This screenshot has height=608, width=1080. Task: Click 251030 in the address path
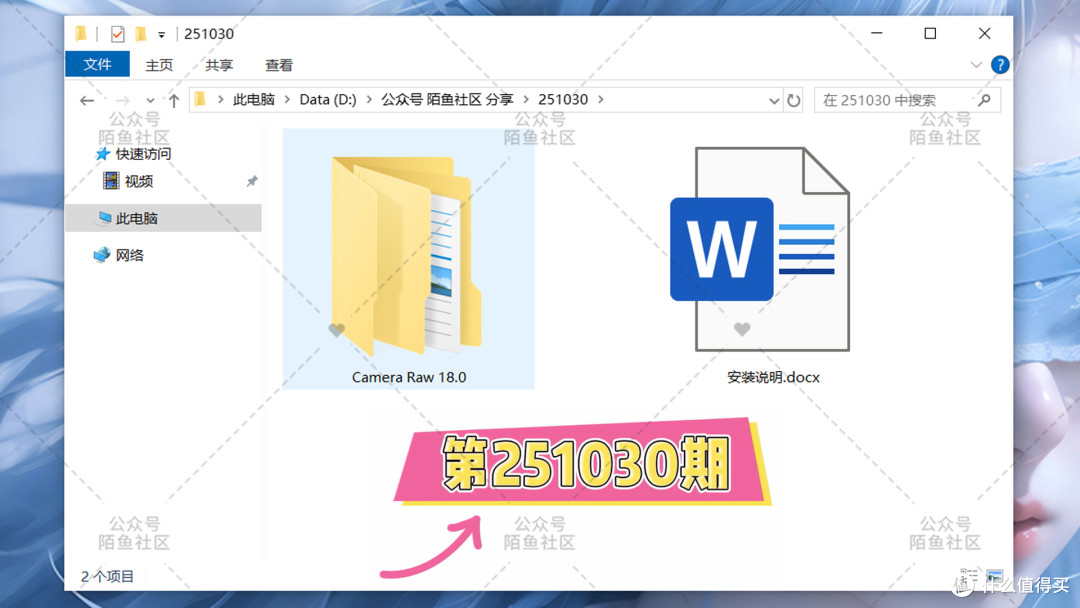click(563, 100)
